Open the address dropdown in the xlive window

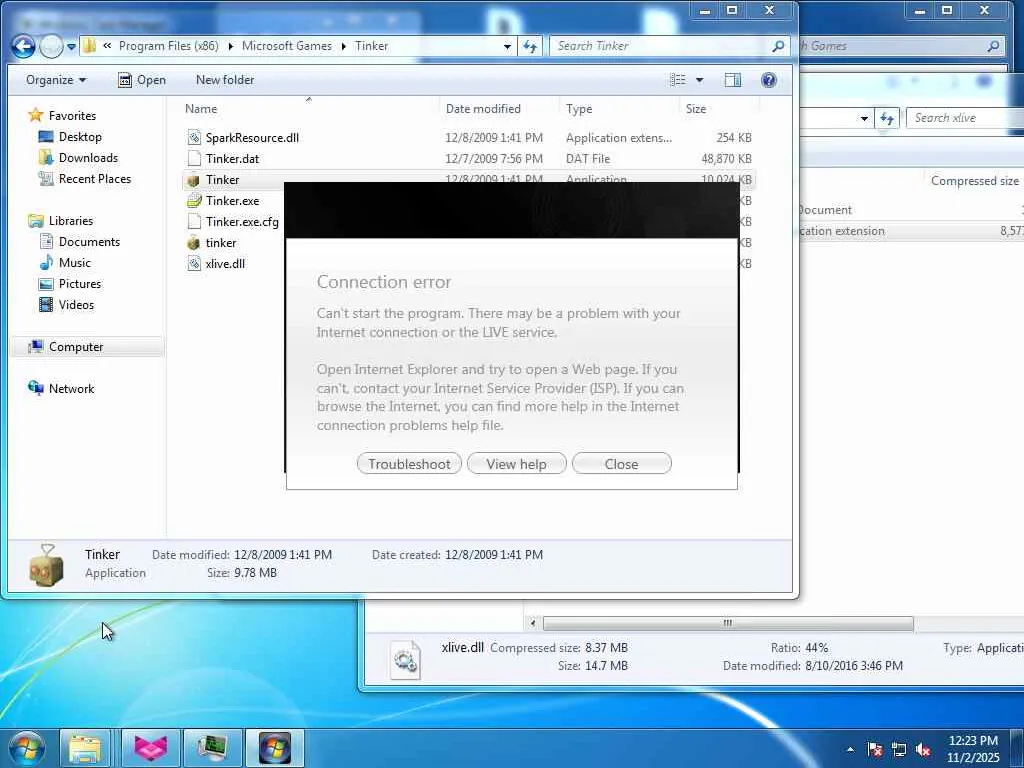coord(864,118)
